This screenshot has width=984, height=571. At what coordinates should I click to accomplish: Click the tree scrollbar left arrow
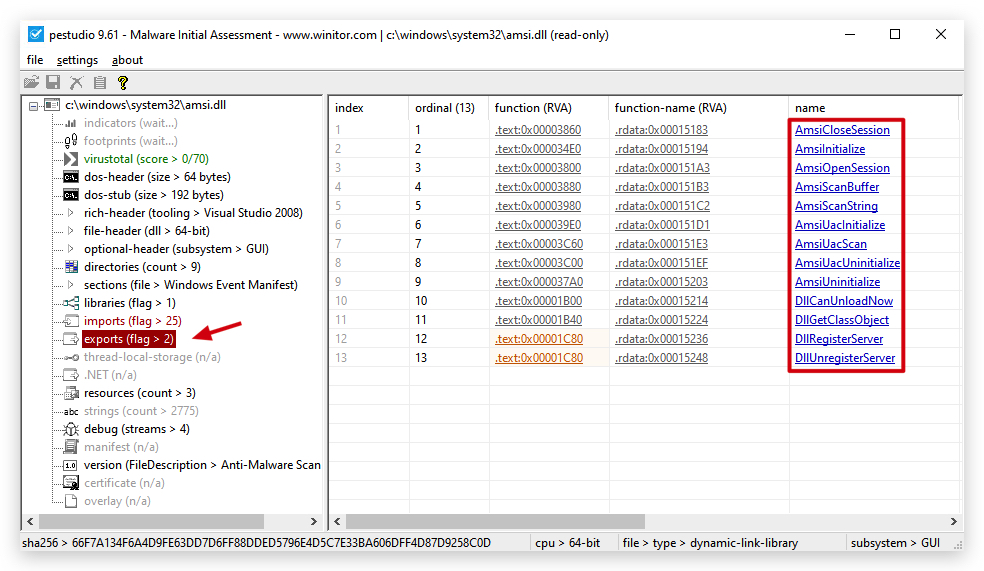29,521
